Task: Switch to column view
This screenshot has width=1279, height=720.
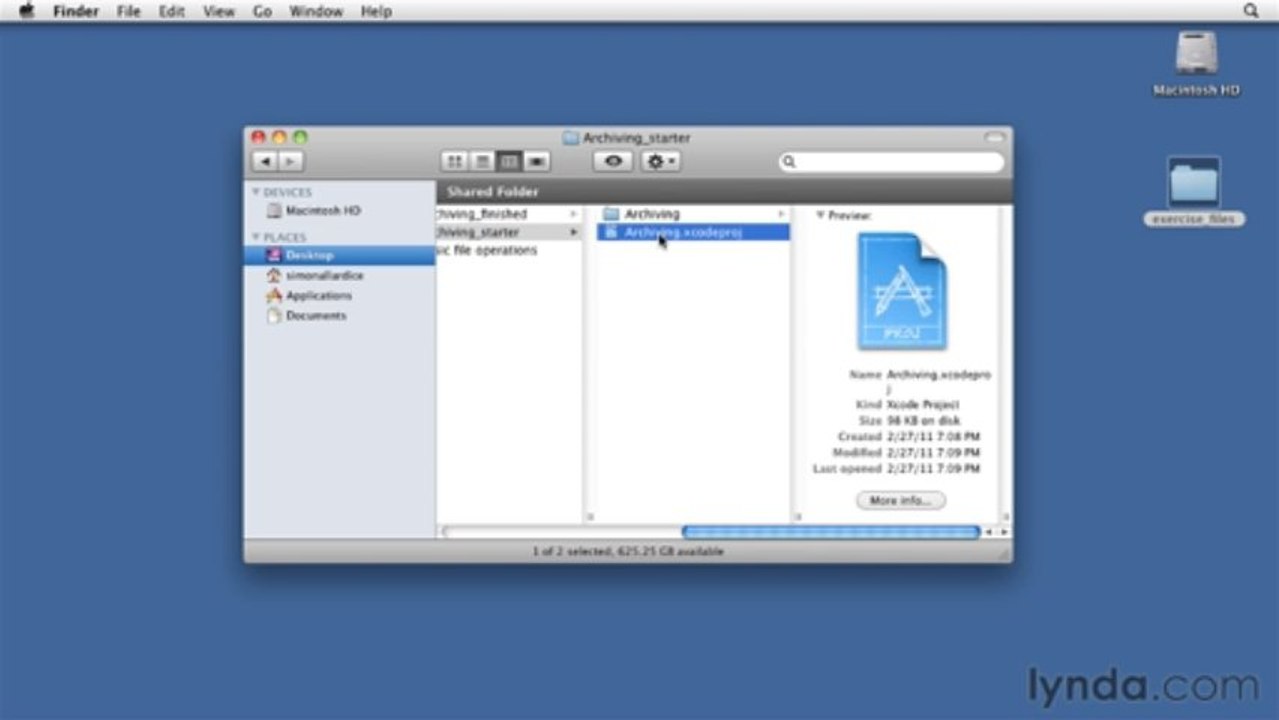Action: [509, 161]
